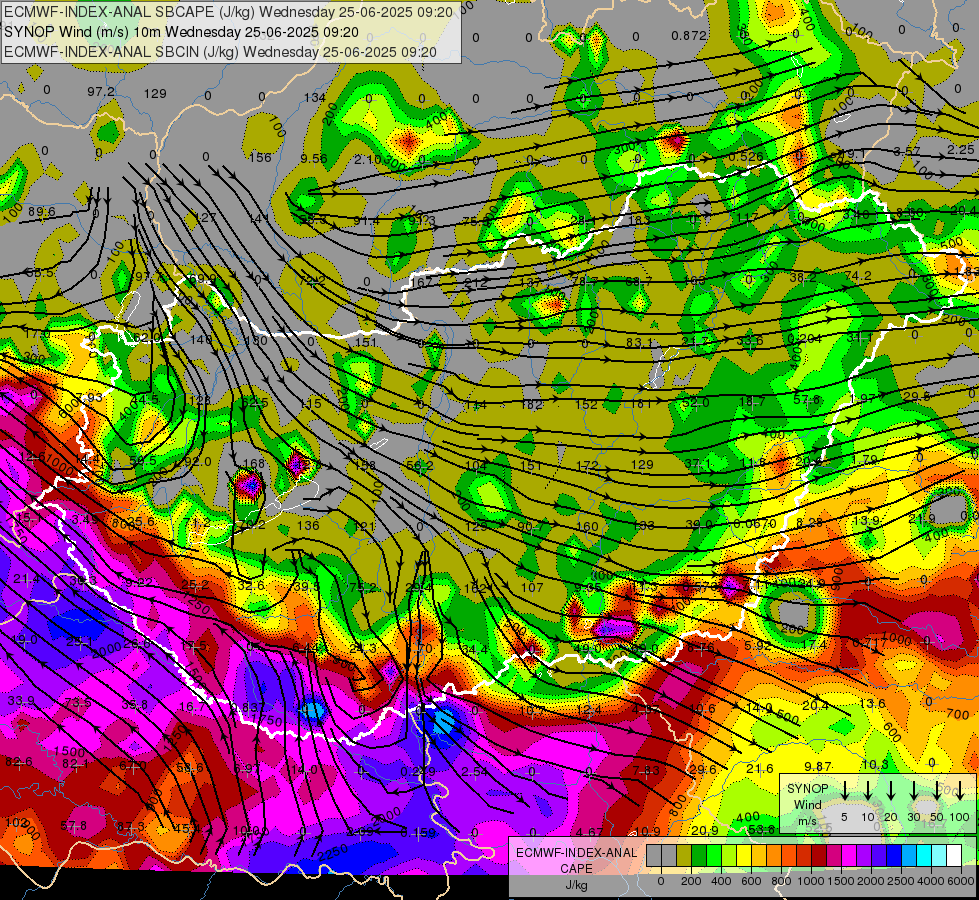Click the 75.2 value on the map

point(363,587)
